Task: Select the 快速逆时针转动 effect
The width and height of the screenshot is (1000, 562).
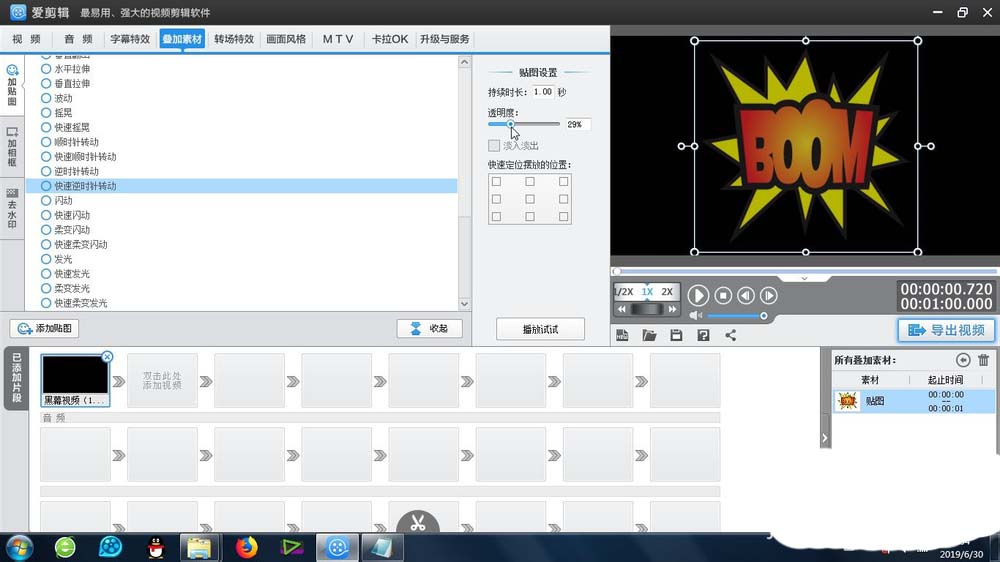Action: coord(242,186)
